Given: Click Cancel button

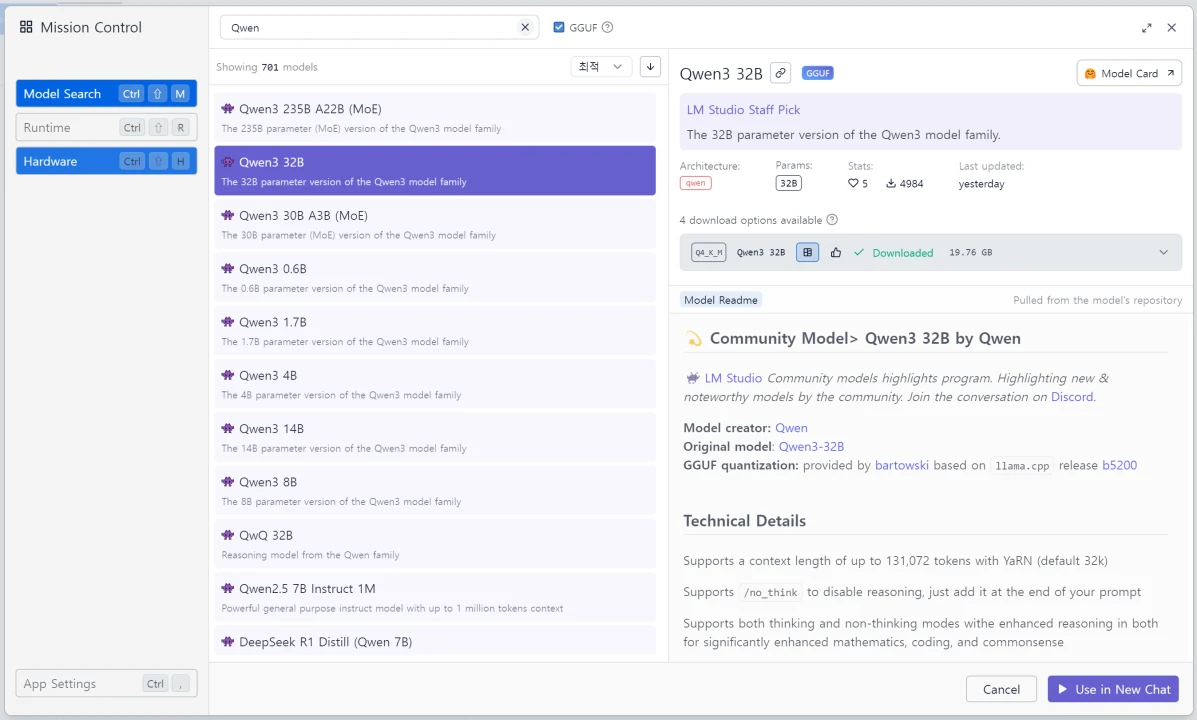Looking at the screenshot, I should click(x=1001, y=689).
